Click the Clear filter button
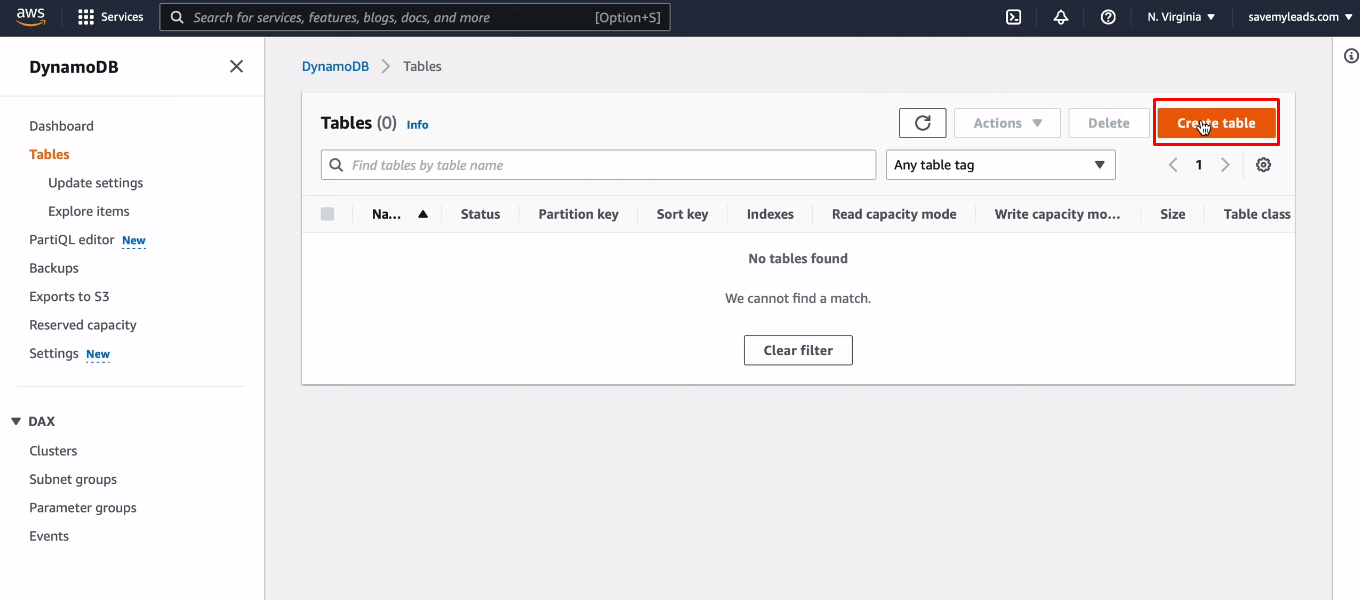 798,350
